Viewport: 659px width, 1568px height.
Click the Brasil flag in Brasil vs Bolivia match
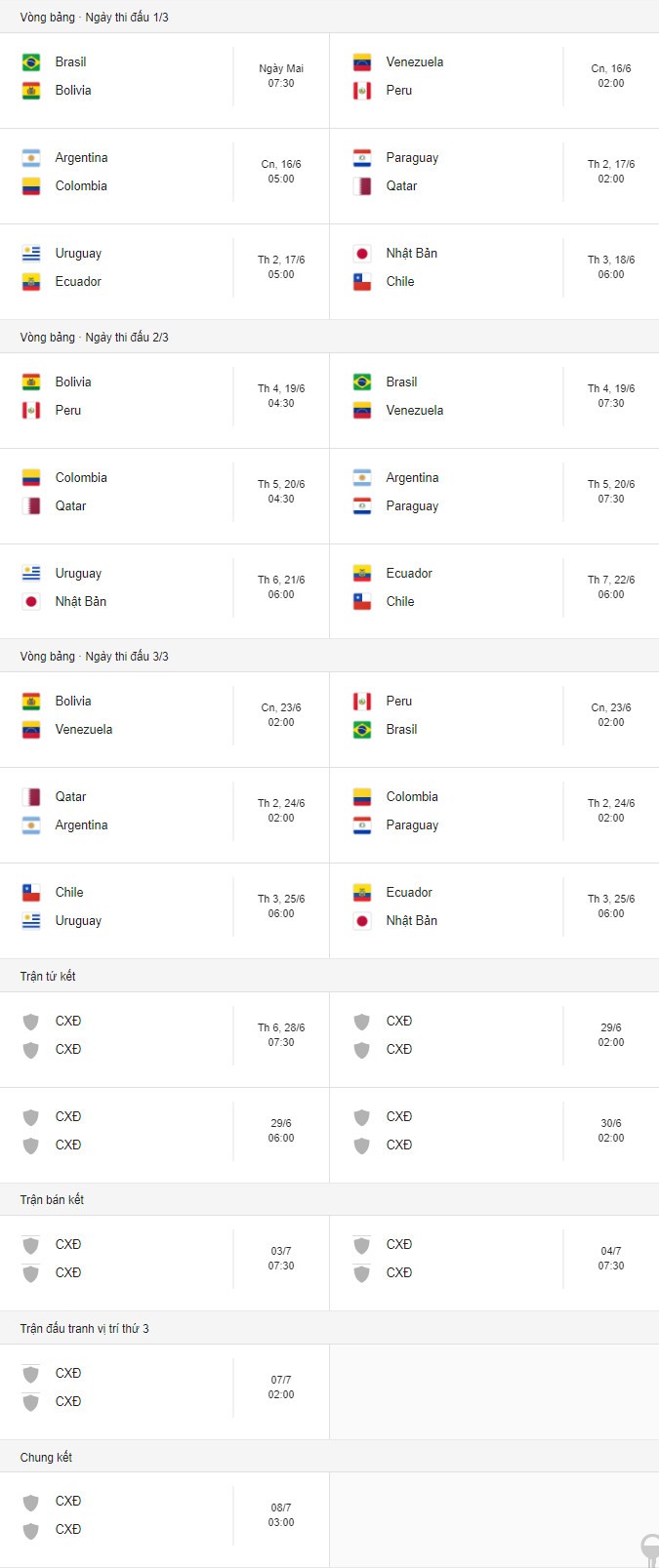point(31,62)
